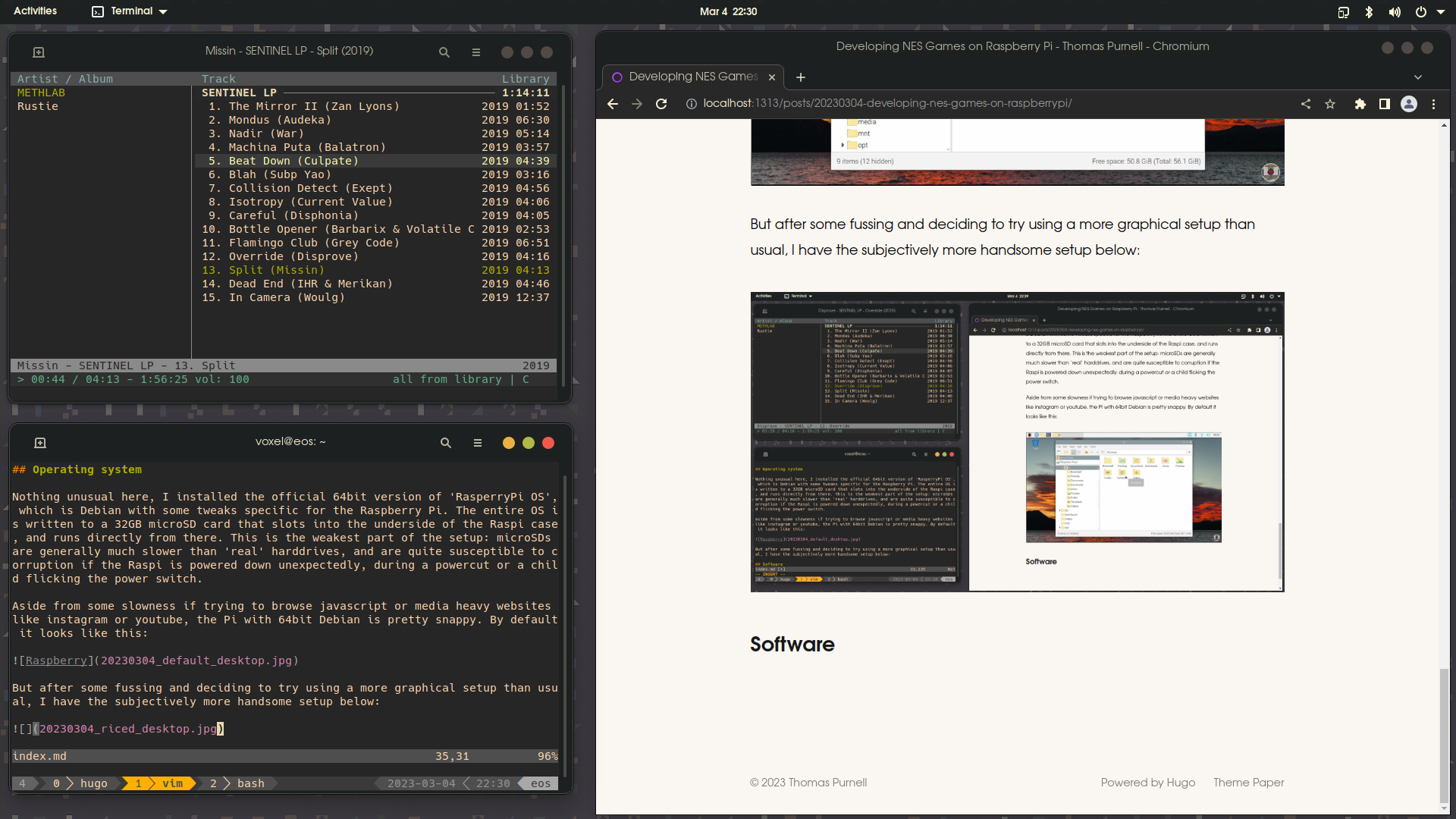Select track 9 Careful (Disphonia)
Screen dimensions: 1456x819
point(375,215)
